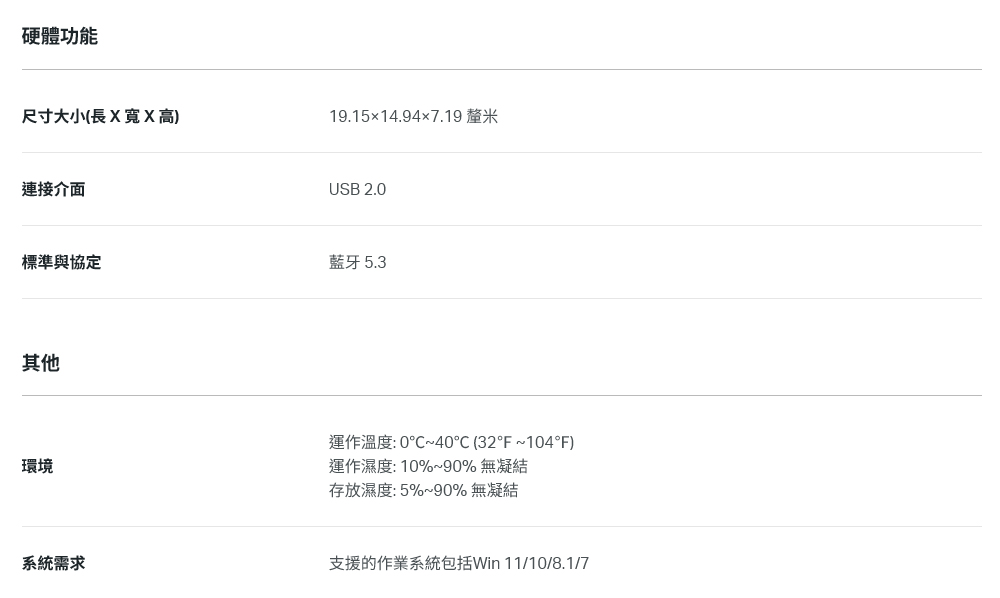The width and height of the screenshot is (1000, 598).
Task: Click the dimensions value 19.15×14.94×7.19 釐米
Action: 413,116
